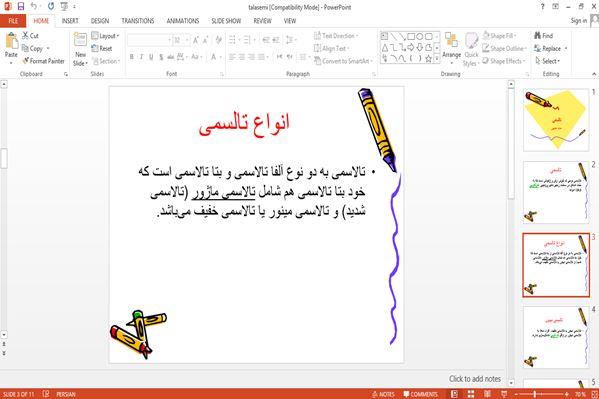The width and height of the screenshot is (599, 399).
Task: Switch to Normal view icon
Action: click(455, 394)
